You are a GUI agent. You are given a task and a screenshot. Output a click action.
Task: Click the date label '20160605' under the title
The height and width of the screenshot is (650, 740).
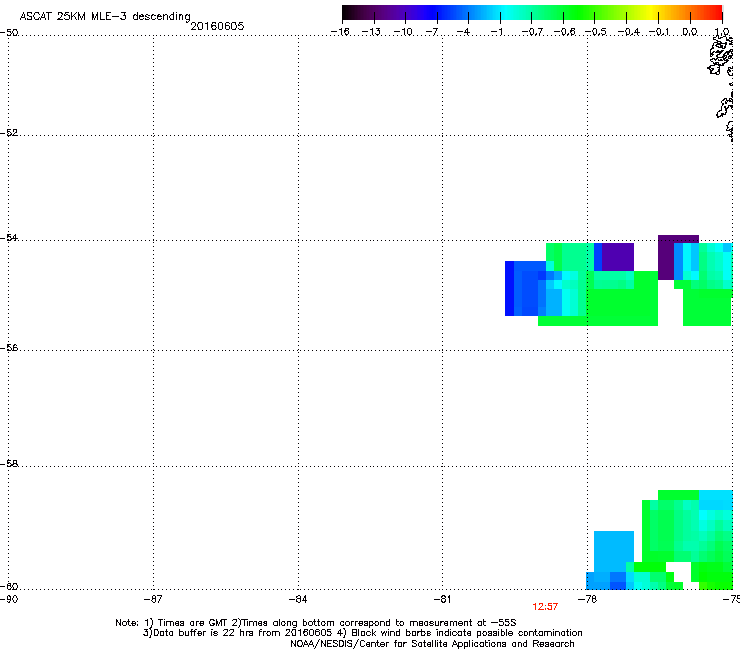pos(217,26)
